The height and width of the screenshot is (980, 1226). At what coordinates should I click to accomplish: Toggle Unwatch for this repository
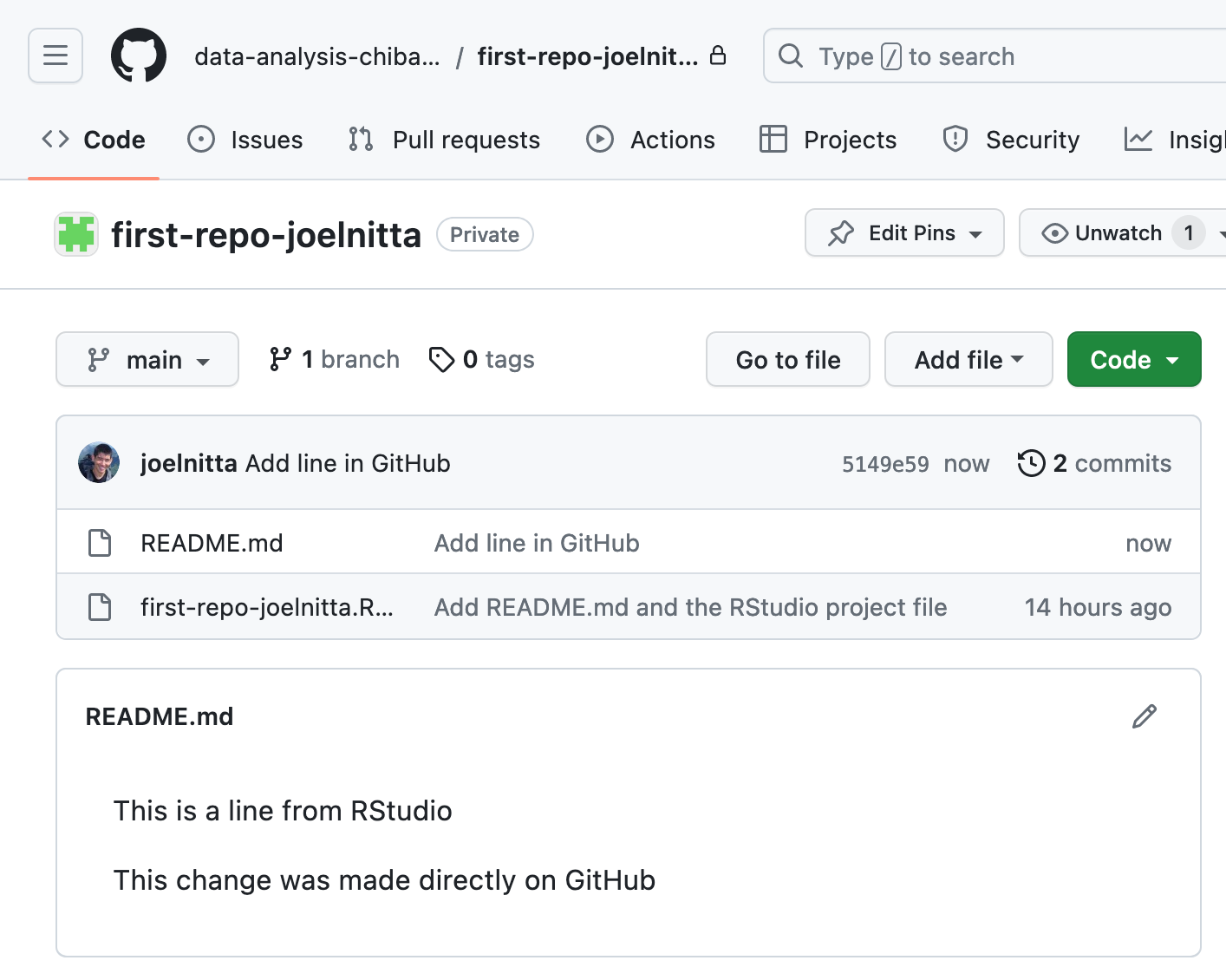click(1103, 233)
